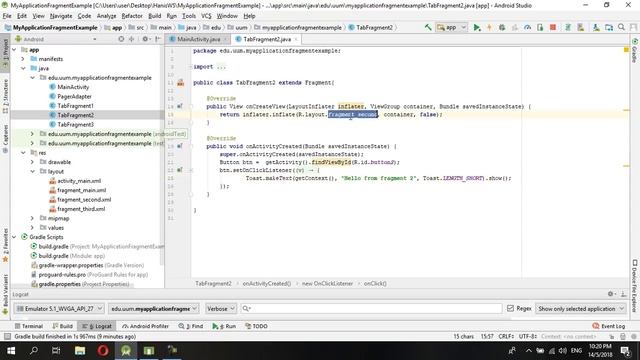The image size is (640, 360).
Task: Collapse the Gradle Scripts node
Action: tap(14, 238)
